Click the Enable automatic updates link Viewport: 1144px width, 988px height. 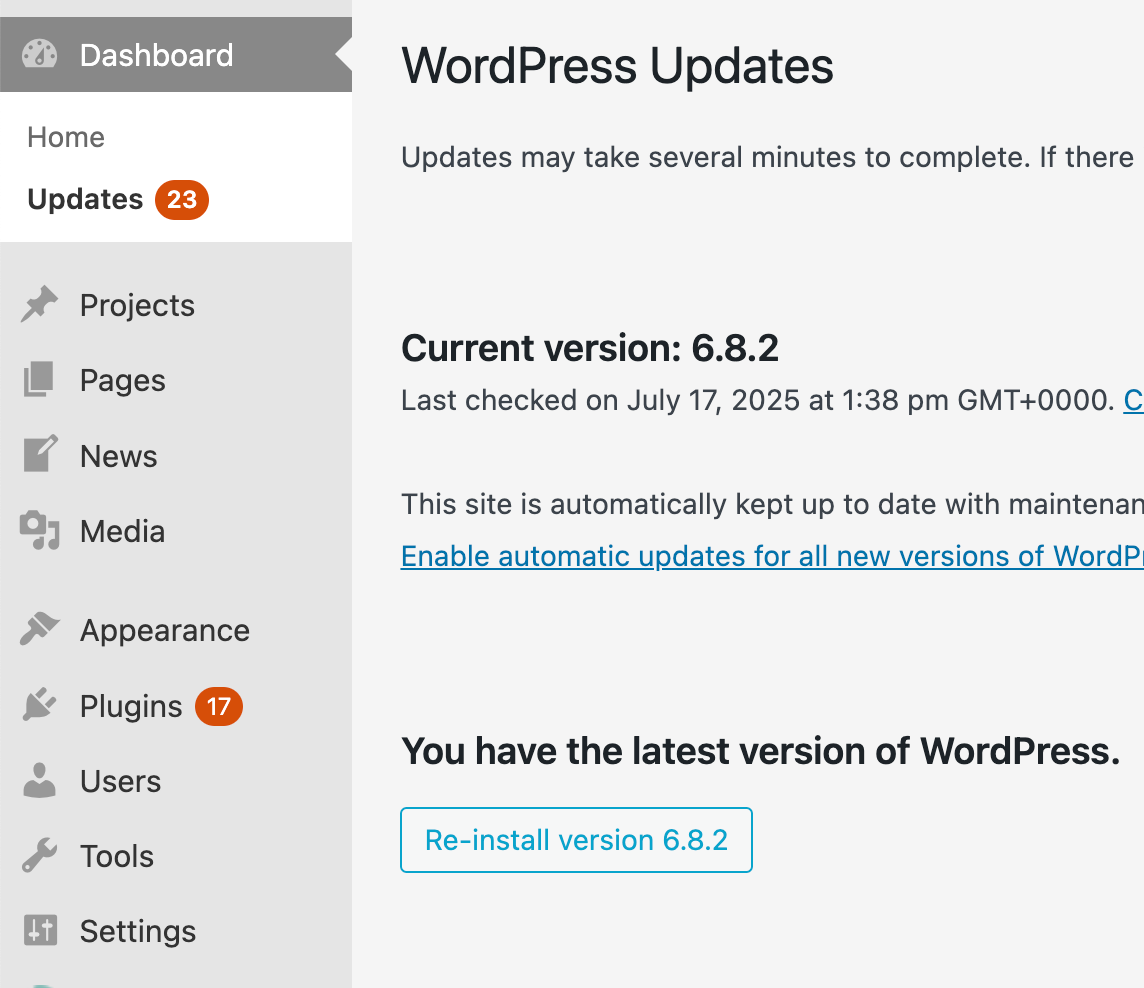point(770,556)
